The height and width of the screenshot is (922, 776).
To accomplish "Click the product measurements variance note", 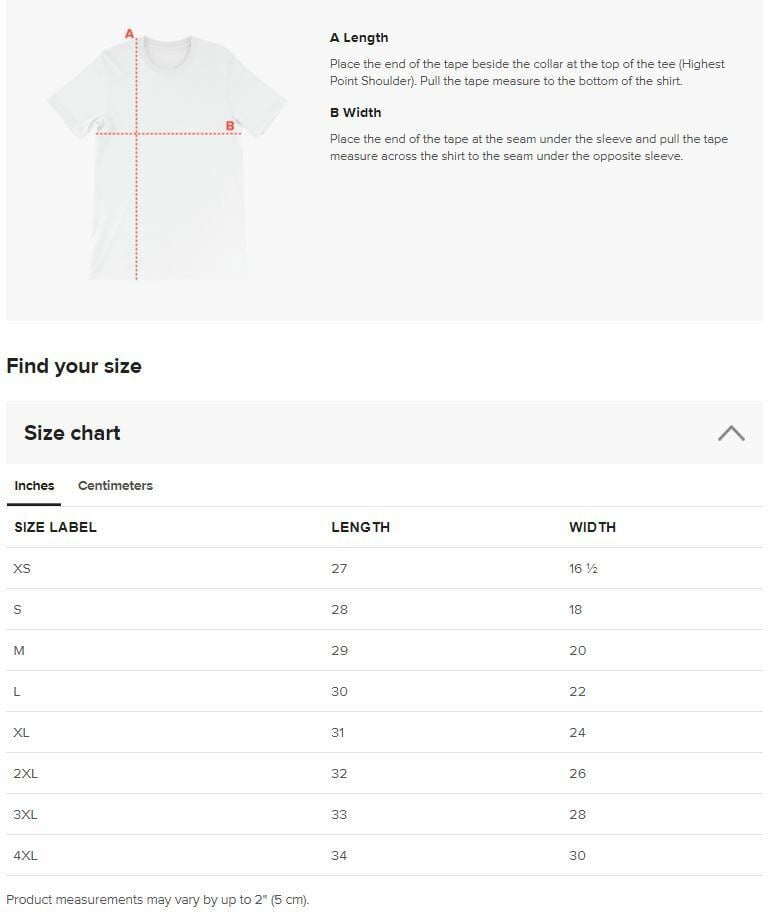I will [x=158, y=900].
